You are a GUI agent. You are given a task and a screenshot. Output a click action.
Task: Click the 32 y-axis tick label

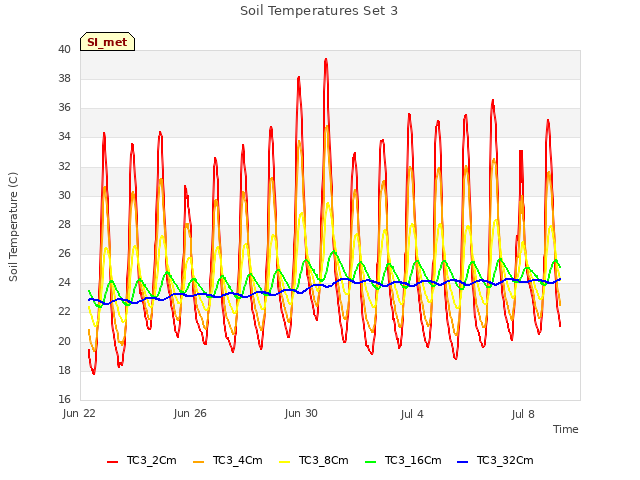point(64,167)
